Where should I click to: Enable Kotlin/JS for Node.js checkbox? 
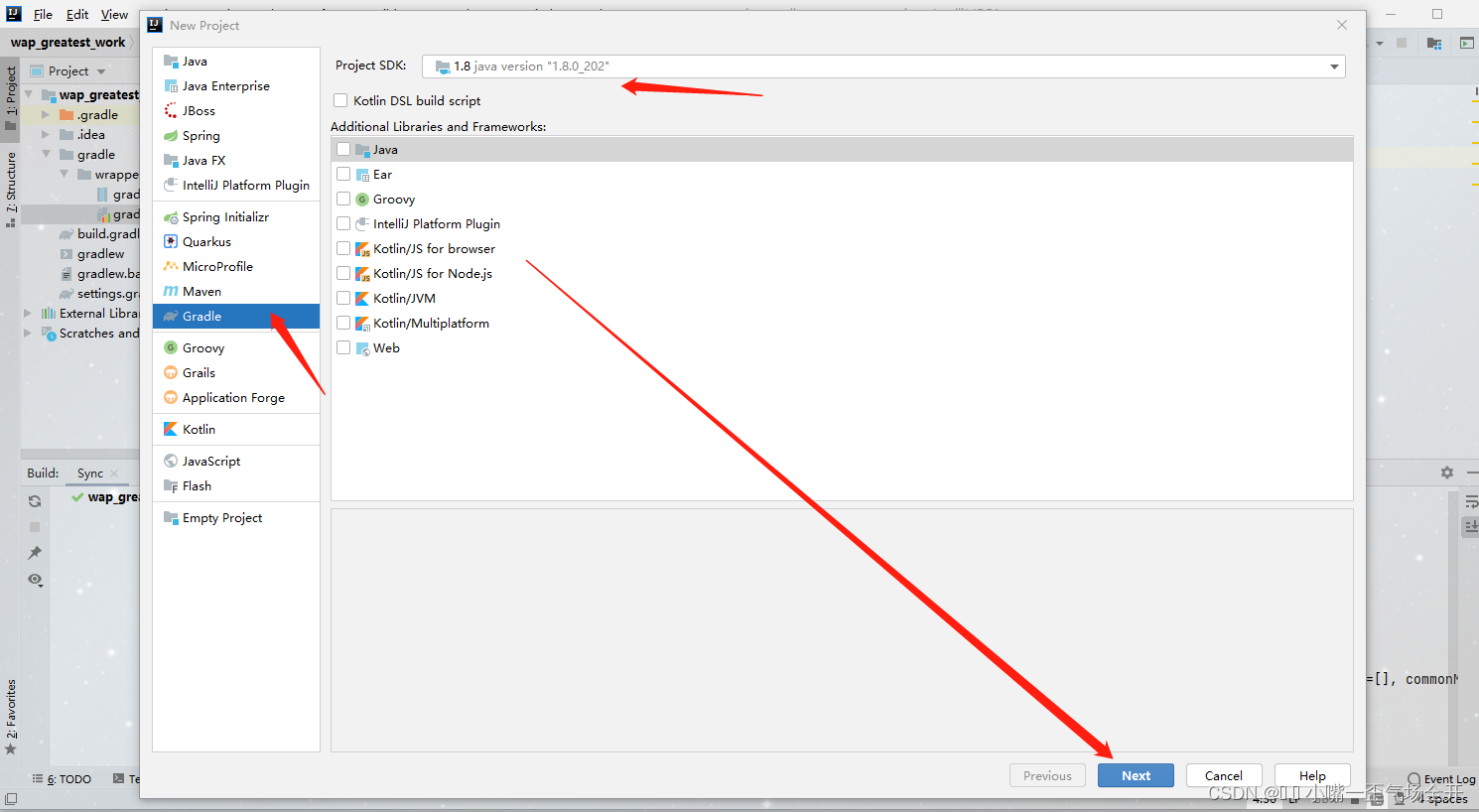point(343,274)
